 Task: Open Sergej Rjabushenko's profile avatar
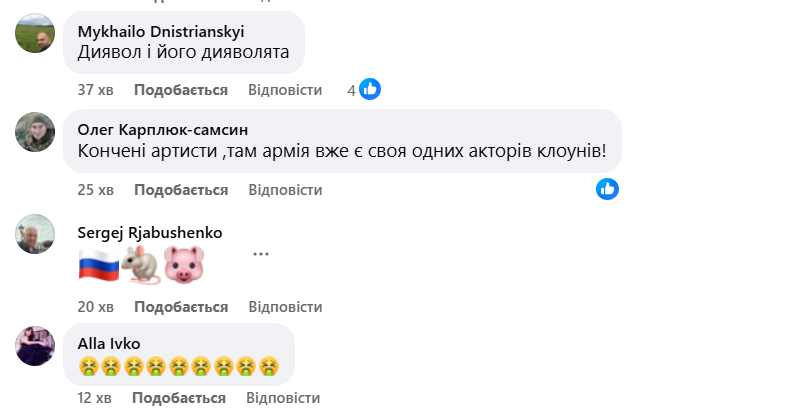coord(36,233)
